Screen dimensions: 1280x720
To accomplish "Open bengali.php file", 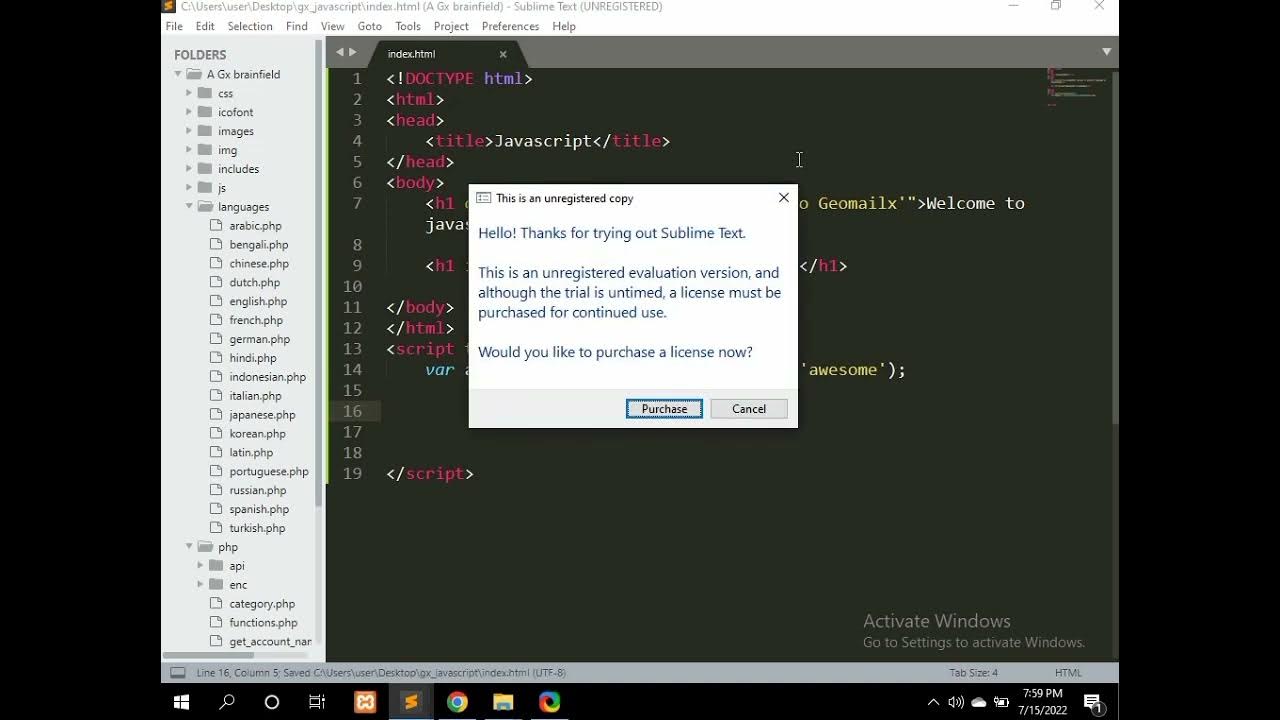I will 258,245.
